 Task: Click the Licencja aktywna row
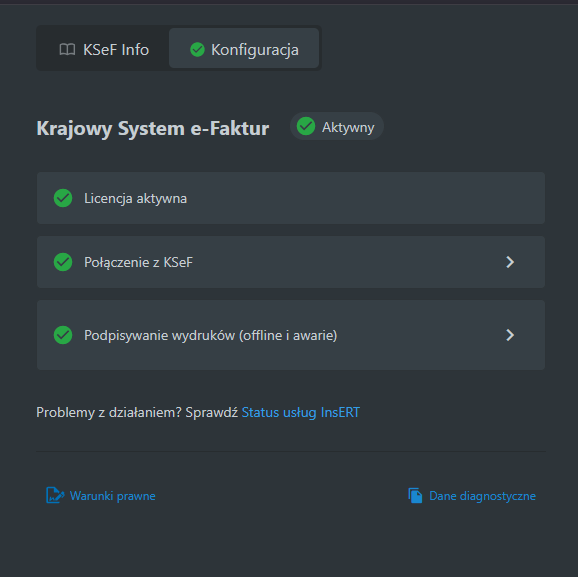(291, 198)
